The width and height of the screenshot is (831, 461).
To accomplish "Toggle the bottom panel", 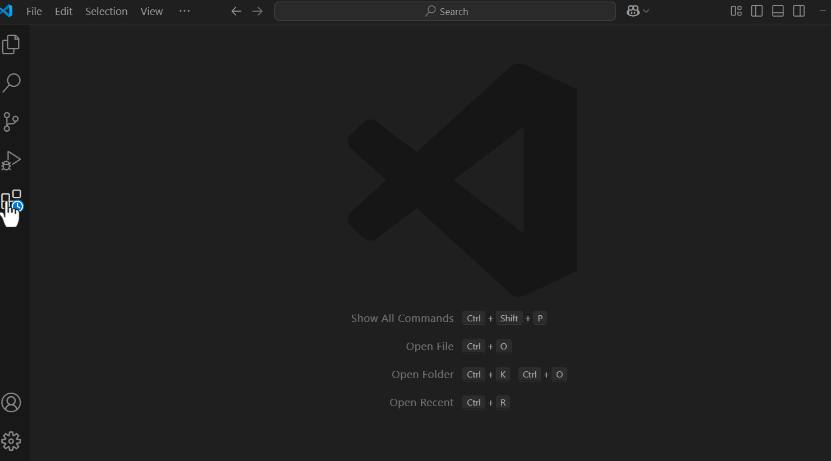I will pos(778,11).
